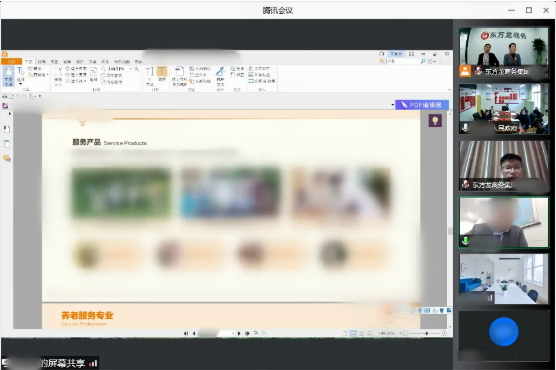Click the PDF编辑器 button
The width and height of the screenshot is (556, 370).
point(422,105)
